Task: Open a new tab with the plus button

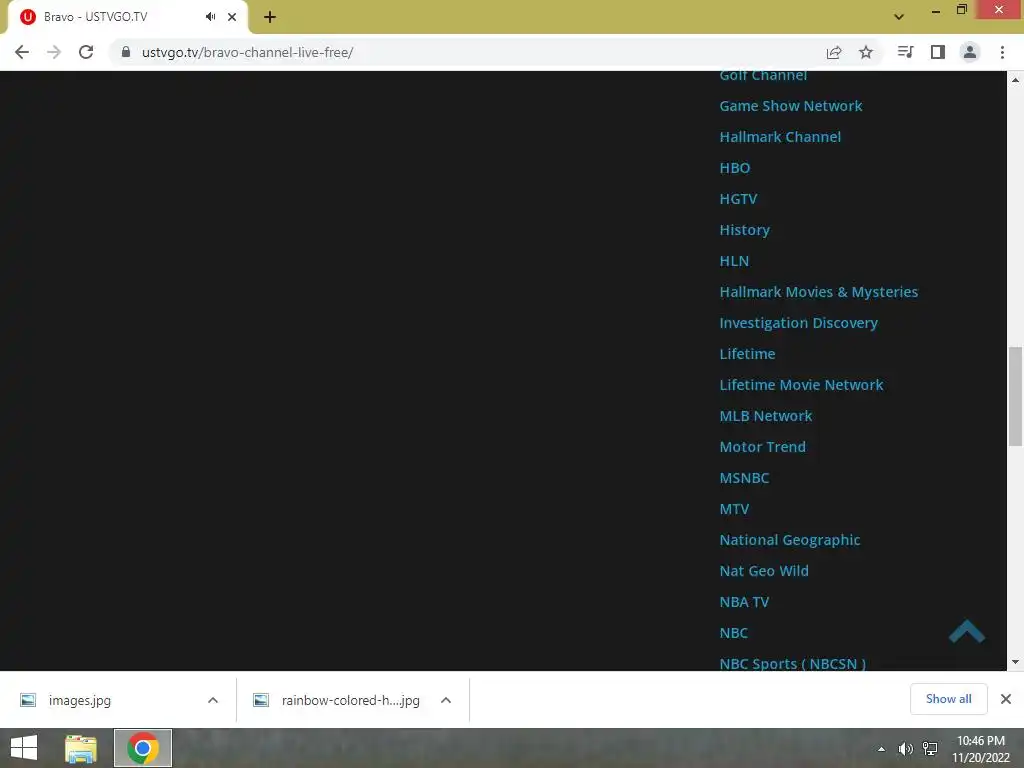Action: click(270, 17)
